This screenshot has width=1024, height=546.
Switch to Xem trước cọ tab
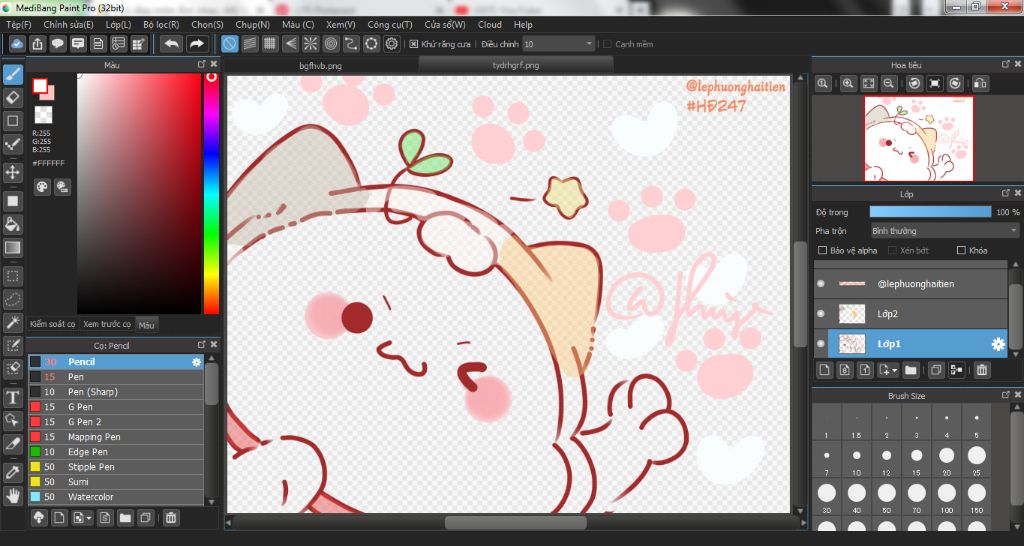tap(107, 325)
